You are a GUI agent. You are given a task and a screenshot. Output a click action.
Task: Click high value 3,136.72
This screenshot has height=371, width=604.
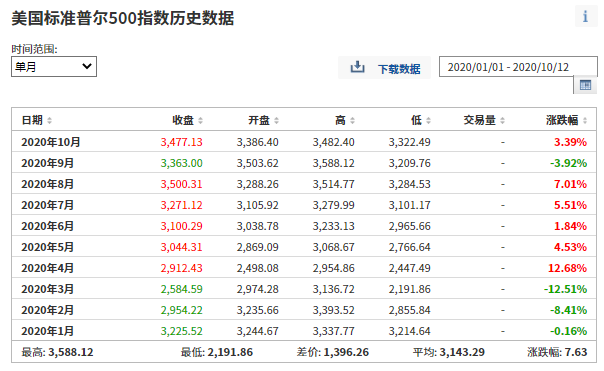pyautogui.click(x=333, y=289)
